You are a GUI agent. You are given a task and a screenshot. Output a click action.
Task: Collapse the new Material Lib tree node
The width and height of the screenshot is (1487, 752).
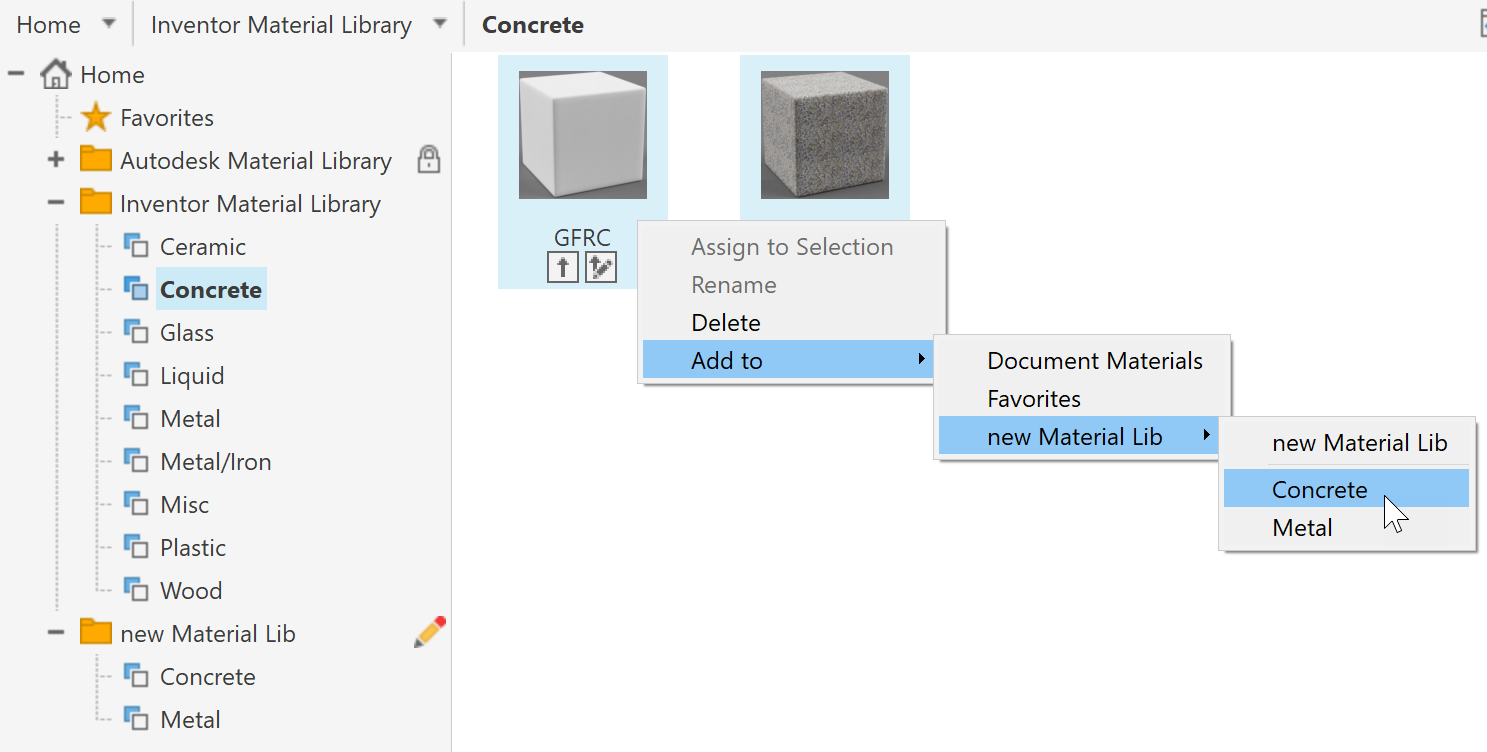[56, 633]
